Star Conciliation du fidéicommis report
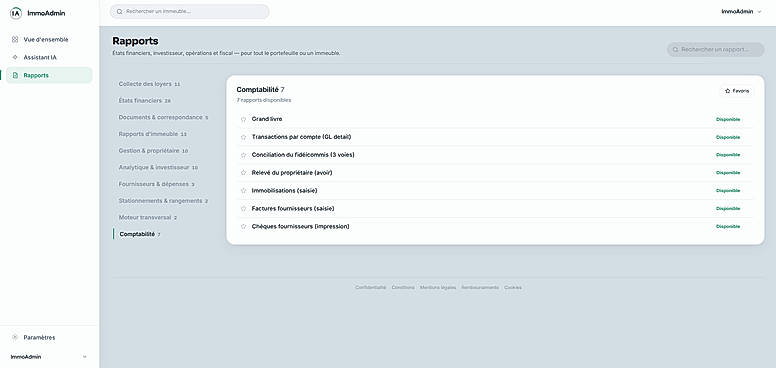This screenshot has width=776, height=368. point(243,155)
